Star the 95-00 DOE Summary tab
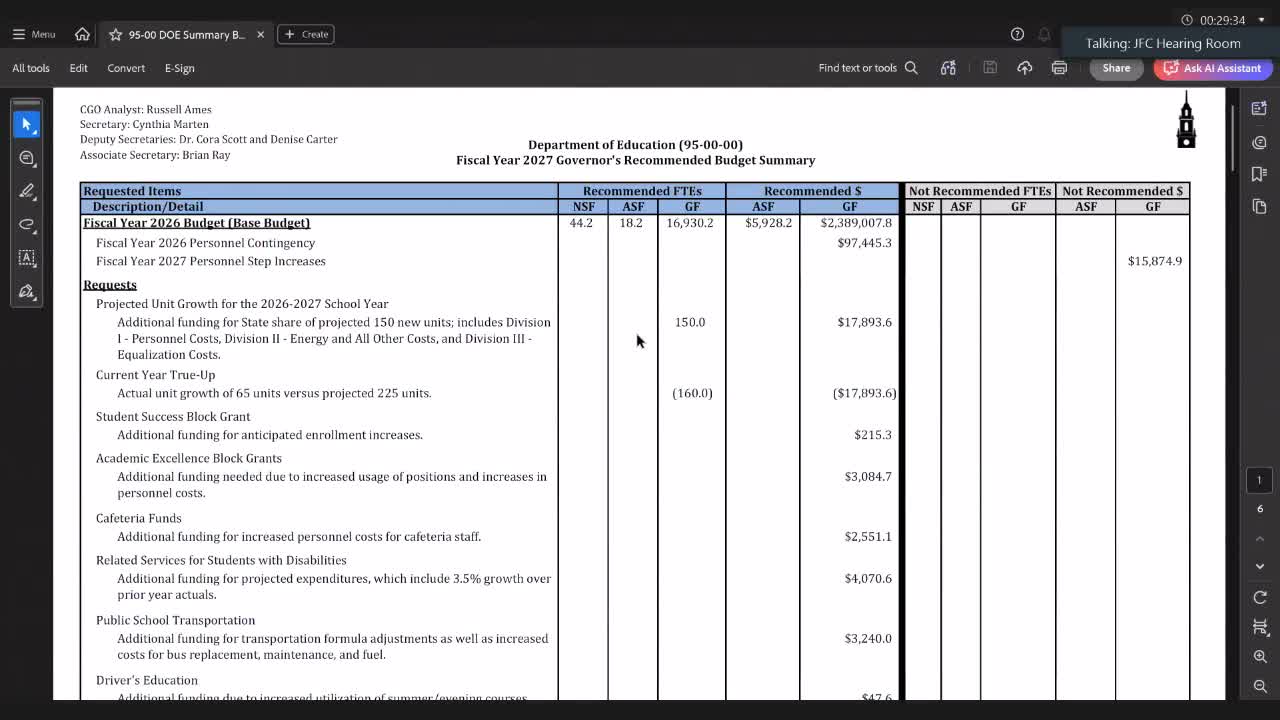 115,34
